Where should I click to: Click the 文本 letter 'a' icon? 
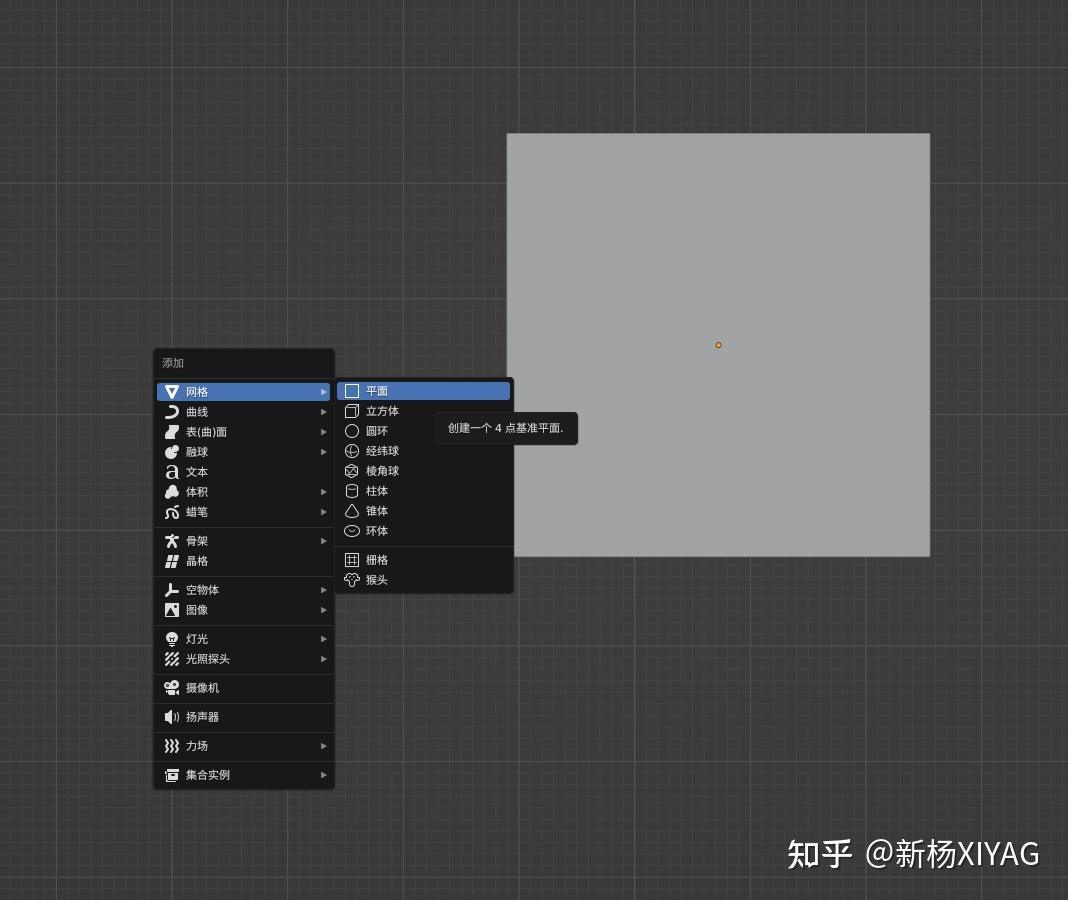(x=172, y=471)
